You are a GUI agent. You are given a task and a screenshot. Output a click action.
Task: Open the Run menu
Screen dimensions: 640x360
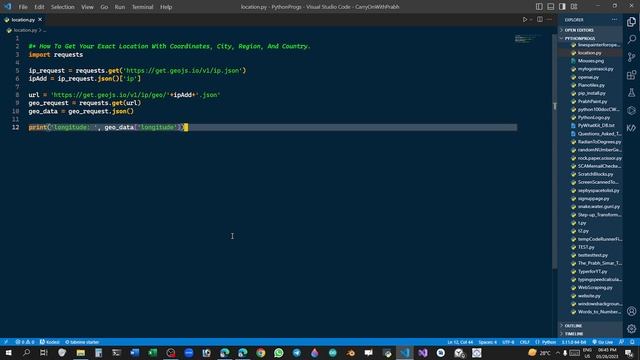point(120,7)
